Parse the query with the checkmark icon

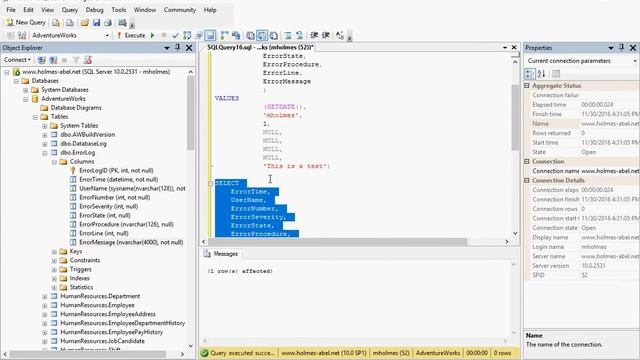point(175,36)
